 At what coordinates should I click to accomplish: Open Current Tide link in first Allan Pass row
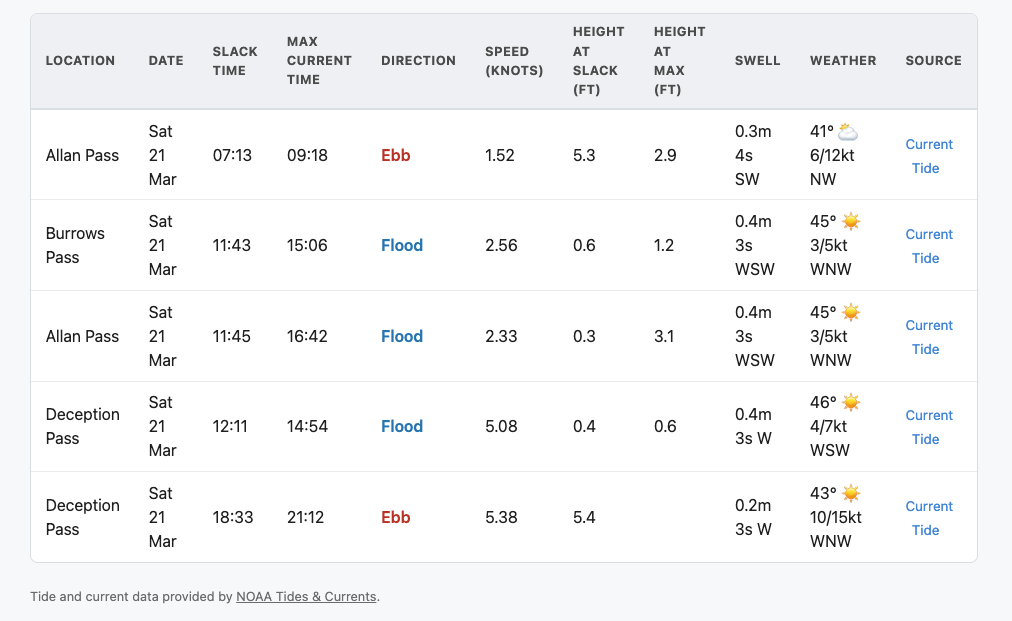coord(928,156)
